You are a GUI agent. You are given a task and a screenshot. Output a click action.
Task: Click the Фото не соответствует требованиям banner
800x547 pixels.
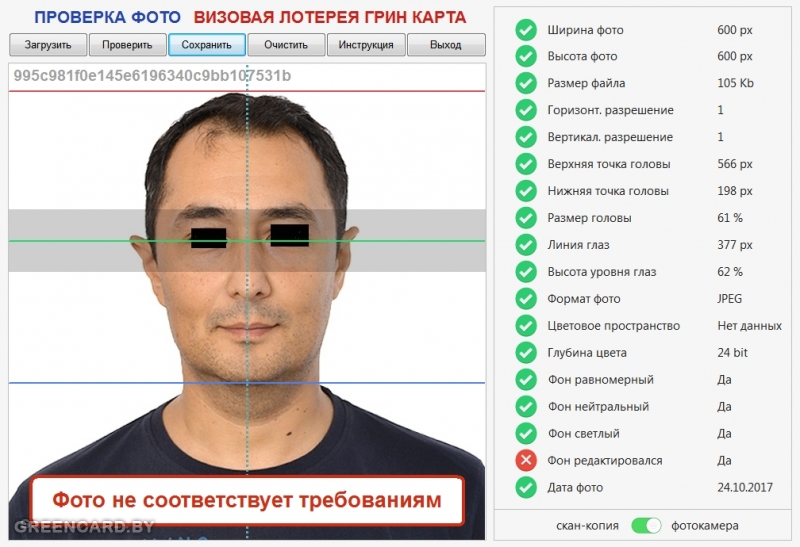[x=247, y=501]
